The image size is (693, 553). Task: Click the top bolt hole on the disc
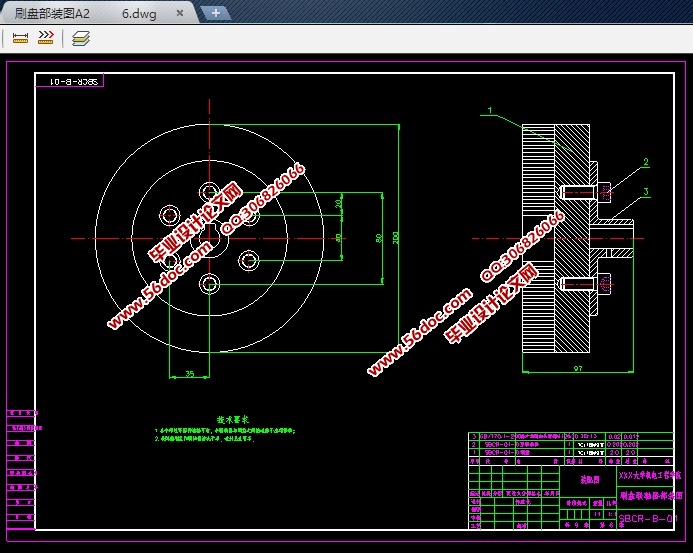pyautogui.click(x=209, y=192)
